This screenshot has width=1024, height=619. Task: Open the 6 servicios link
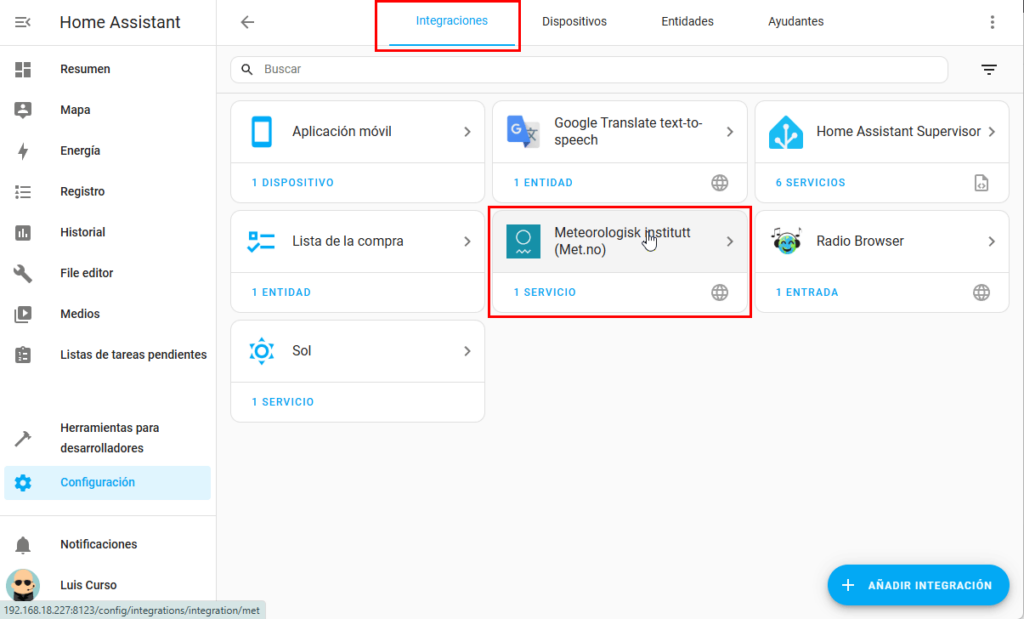pyautogui.click(x=810, y=183)
